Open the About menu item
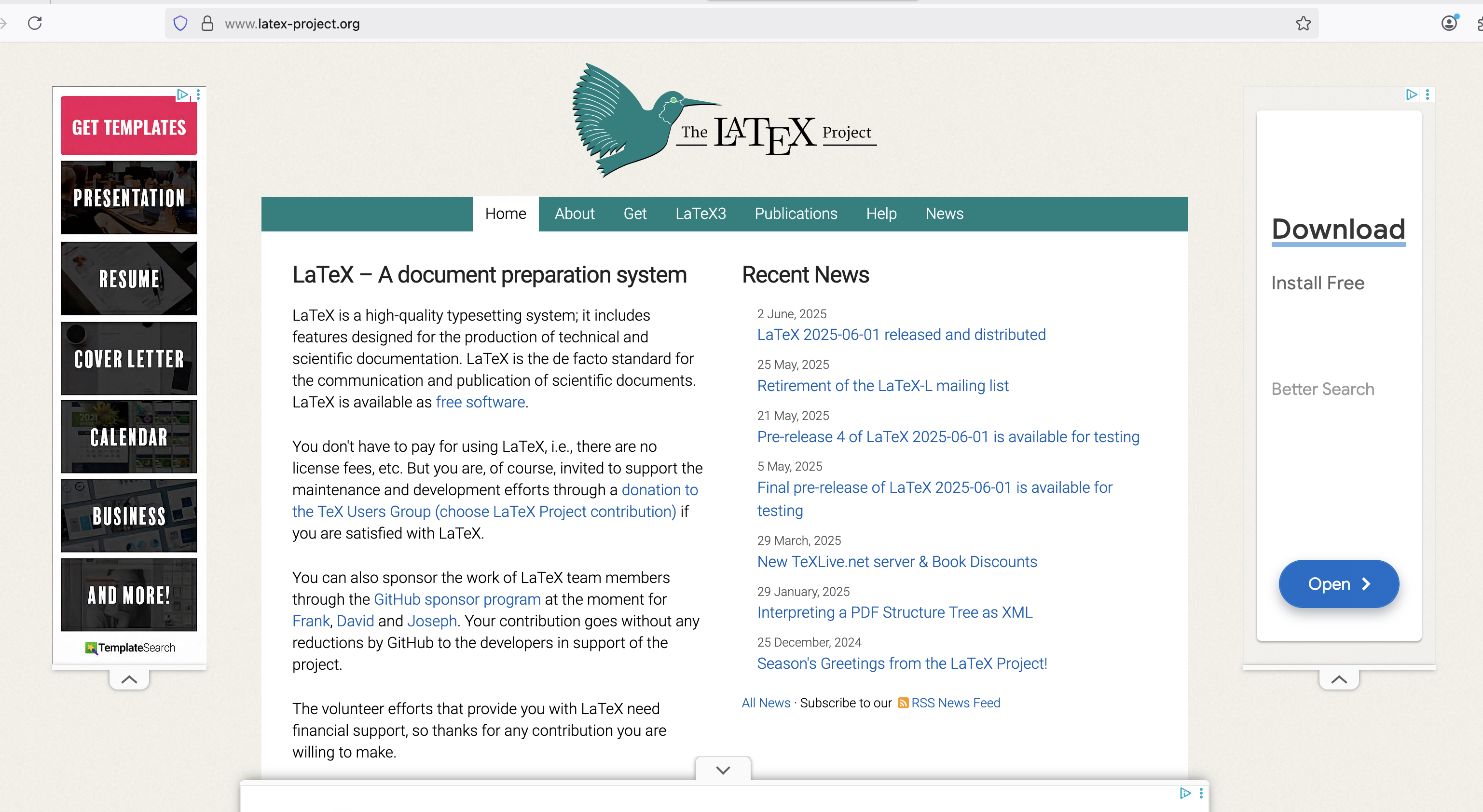Image resolution: width=1483 pixels, height=812 pixels. pyautogui.click(x=575, y=214)
